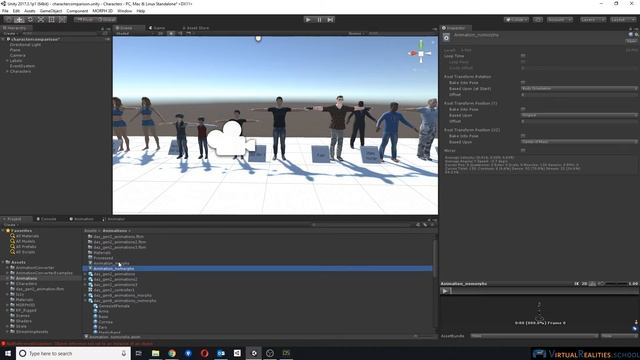
Task: Open the Account dropdown
Action: pyautogui.click(x=560, y=20)
